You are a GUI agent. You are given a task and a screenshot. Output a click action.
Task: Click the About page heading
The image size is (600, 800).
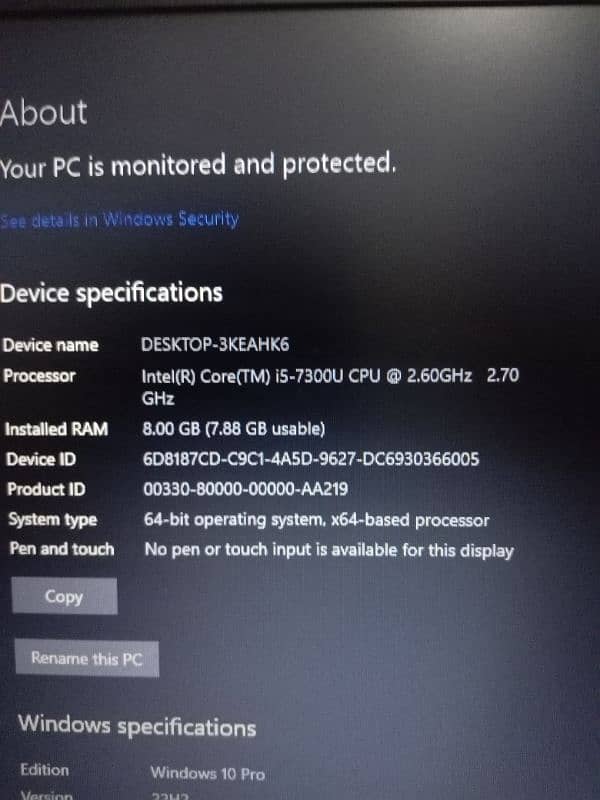[x=43, y=112]
